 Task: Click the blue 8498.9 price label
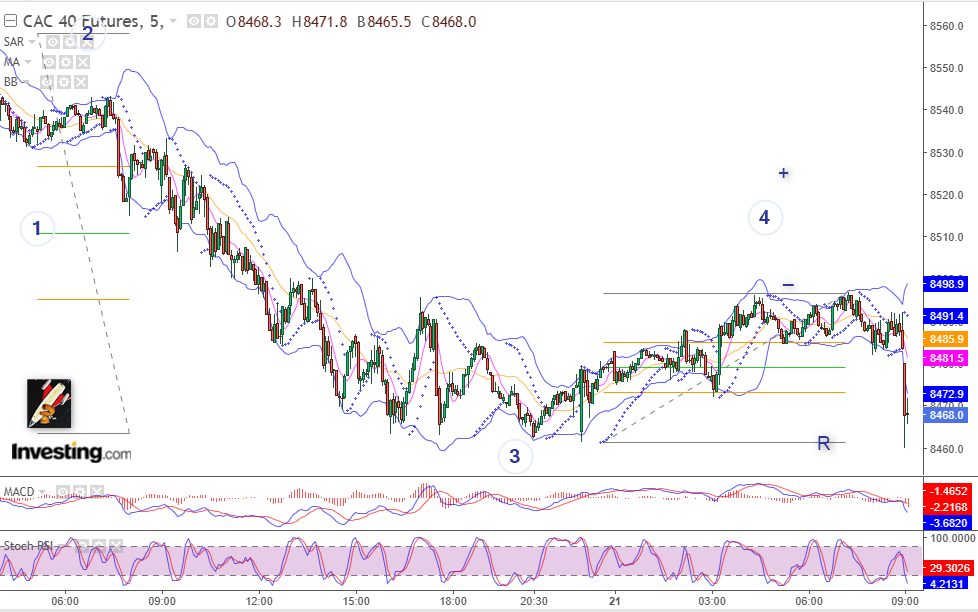click(946, 284)
